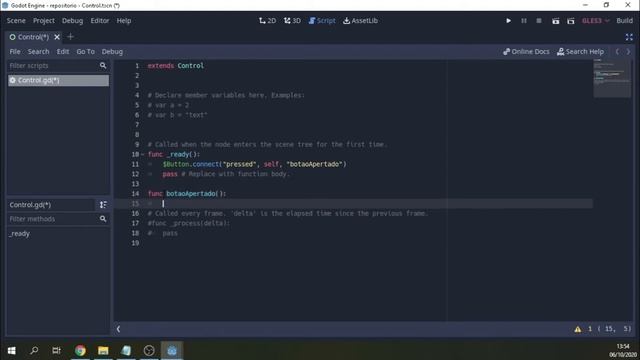Jump to _ready method in list
640x360 pixels.
click(20, 234)
